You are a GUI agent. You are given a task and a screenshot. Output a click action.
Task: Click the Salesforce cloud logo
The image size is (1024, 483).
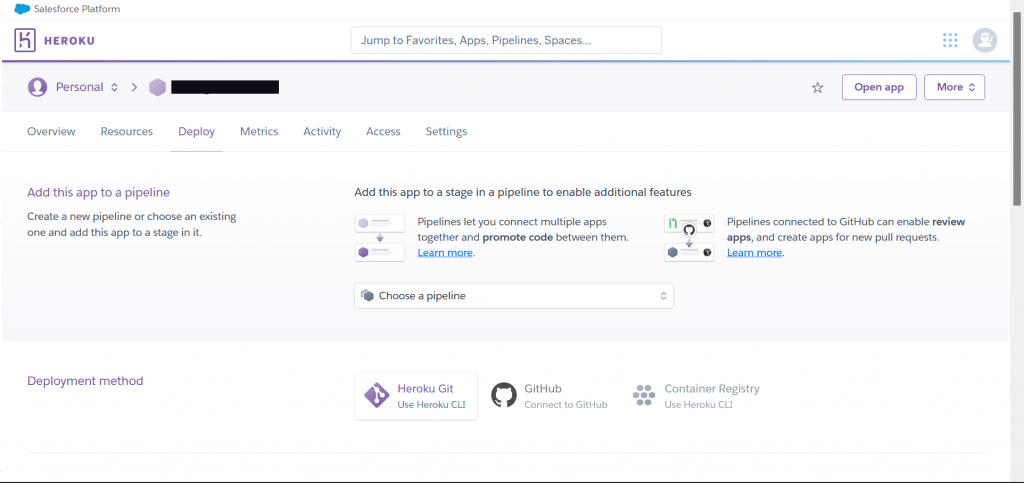(22, 9)
